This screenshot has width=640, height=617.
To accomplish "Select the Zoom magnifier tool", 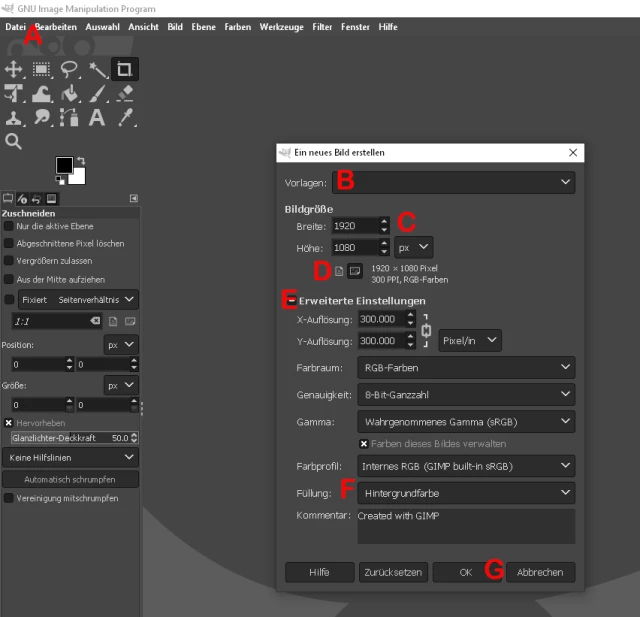I will click(14, 142).
